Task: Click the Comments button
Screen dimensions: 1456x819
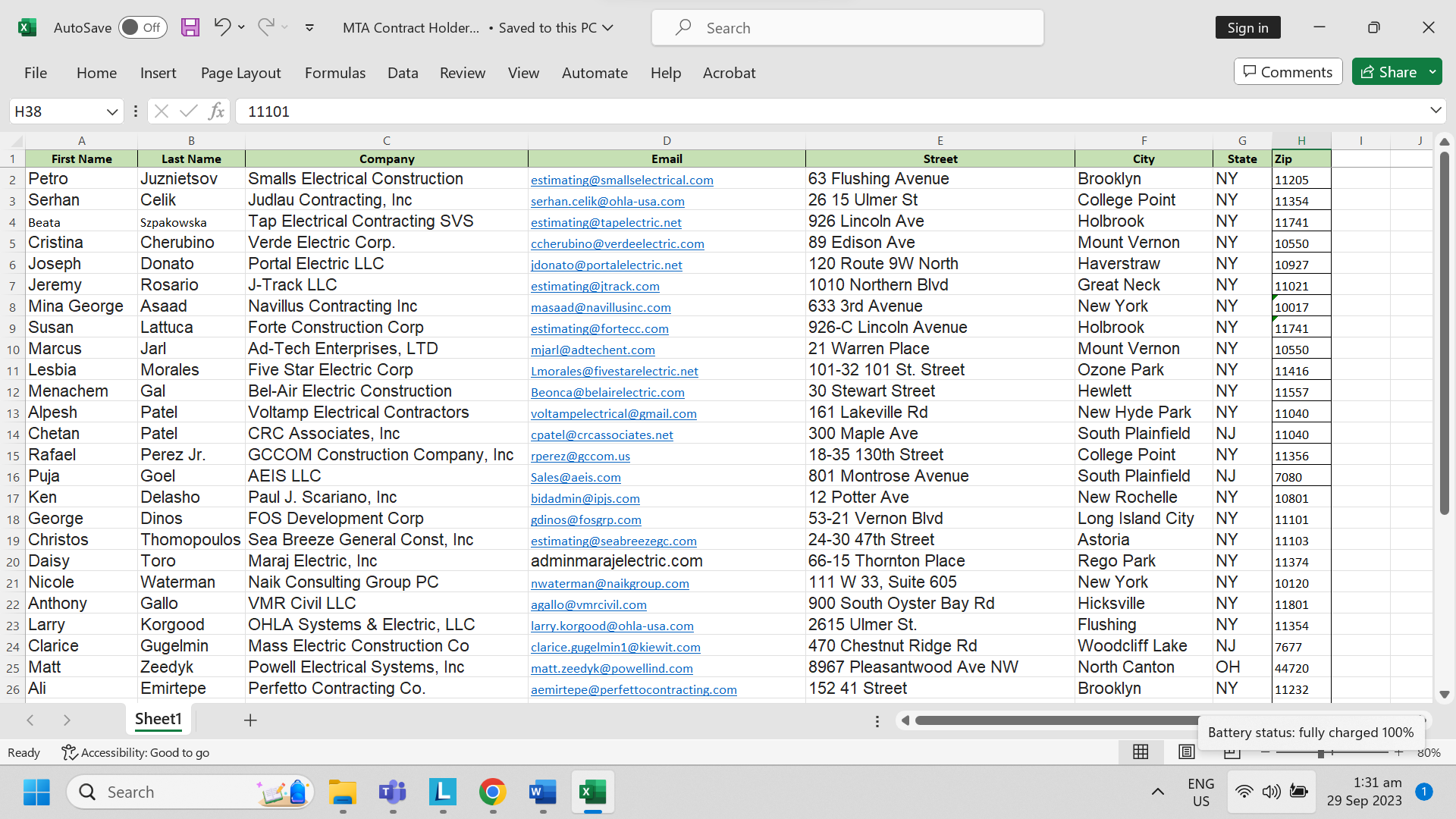Action: tap(1288, 72)
